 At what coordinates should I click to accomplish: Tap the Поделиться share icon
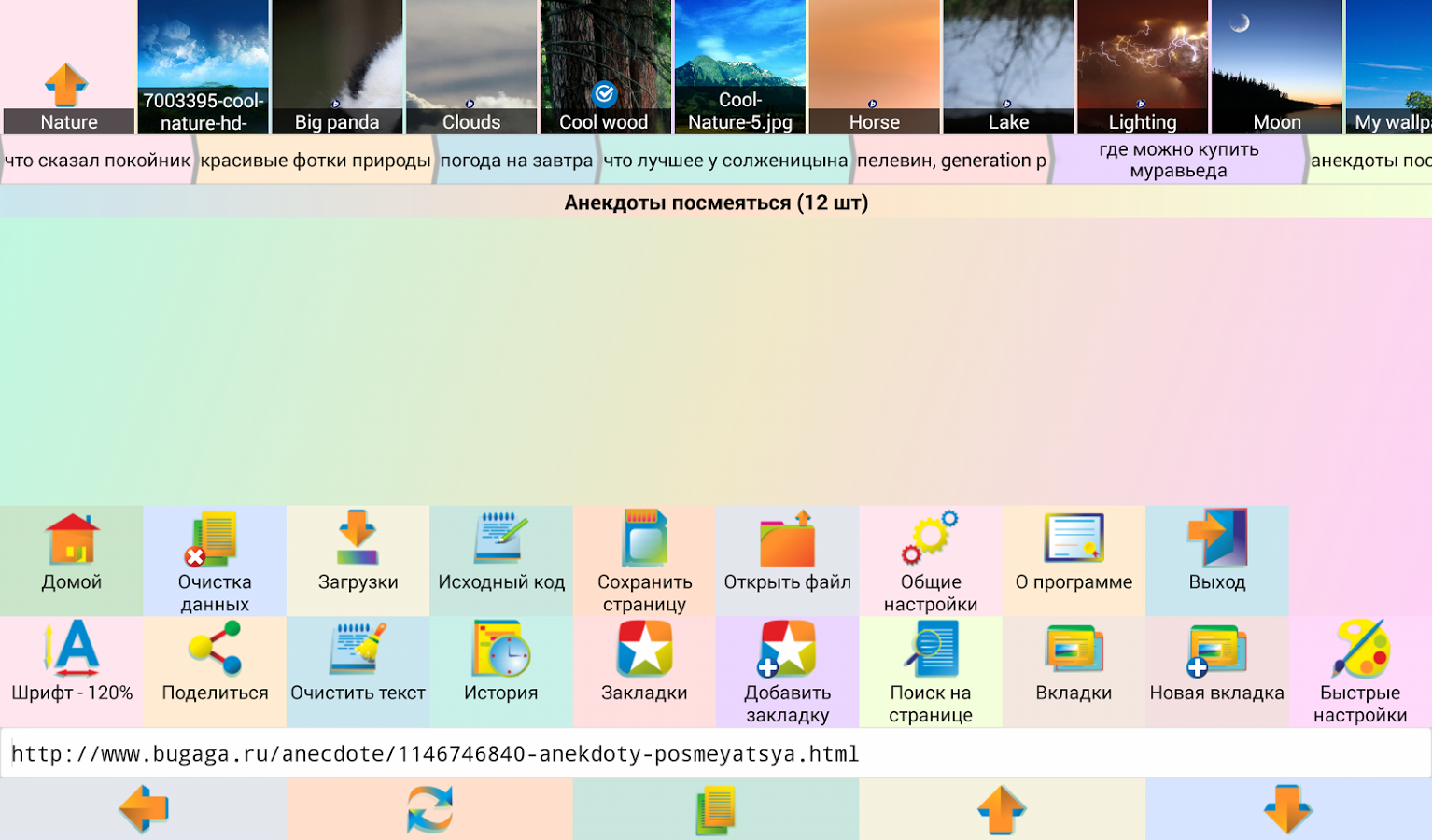[x=215, y=671]
